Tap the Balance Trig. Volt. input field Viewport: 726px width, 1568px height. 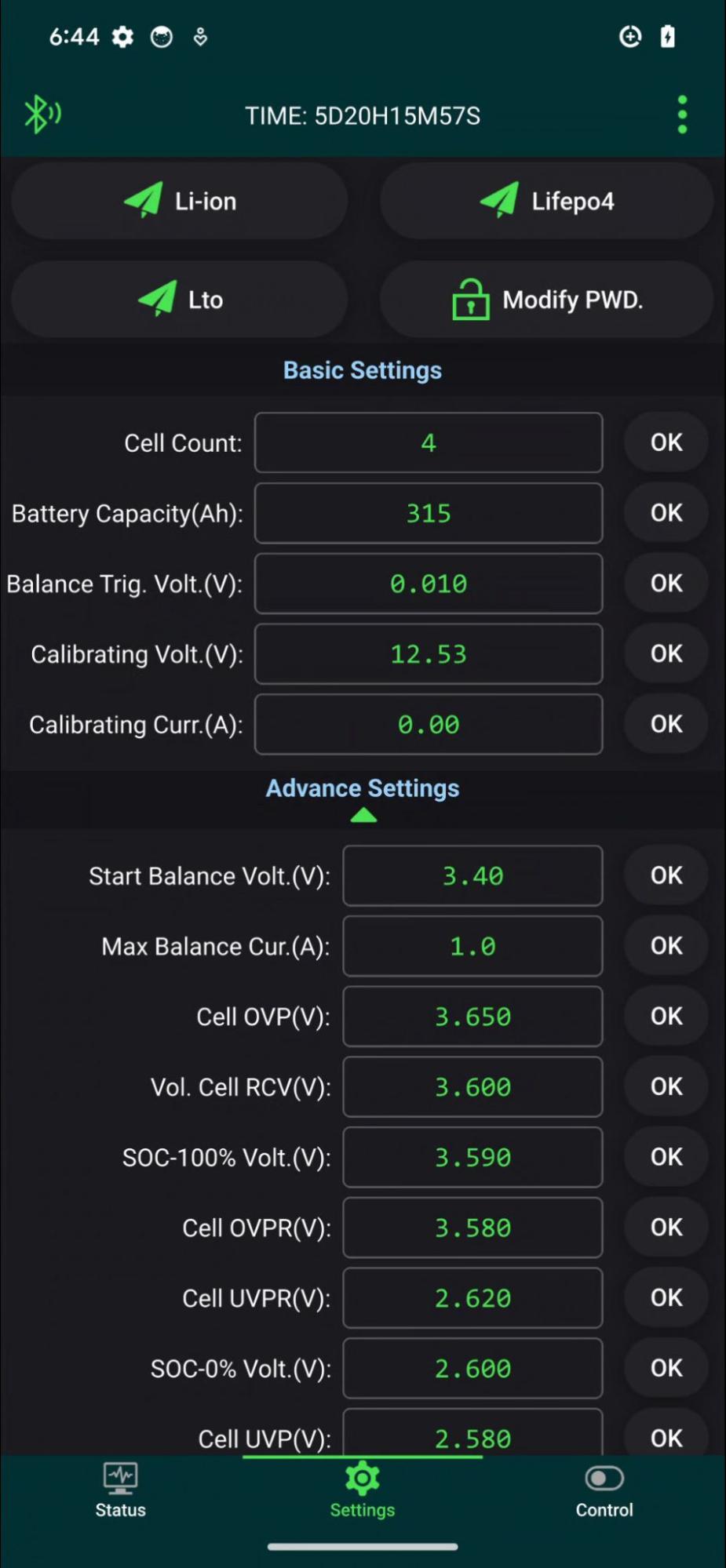pos(429,584)
